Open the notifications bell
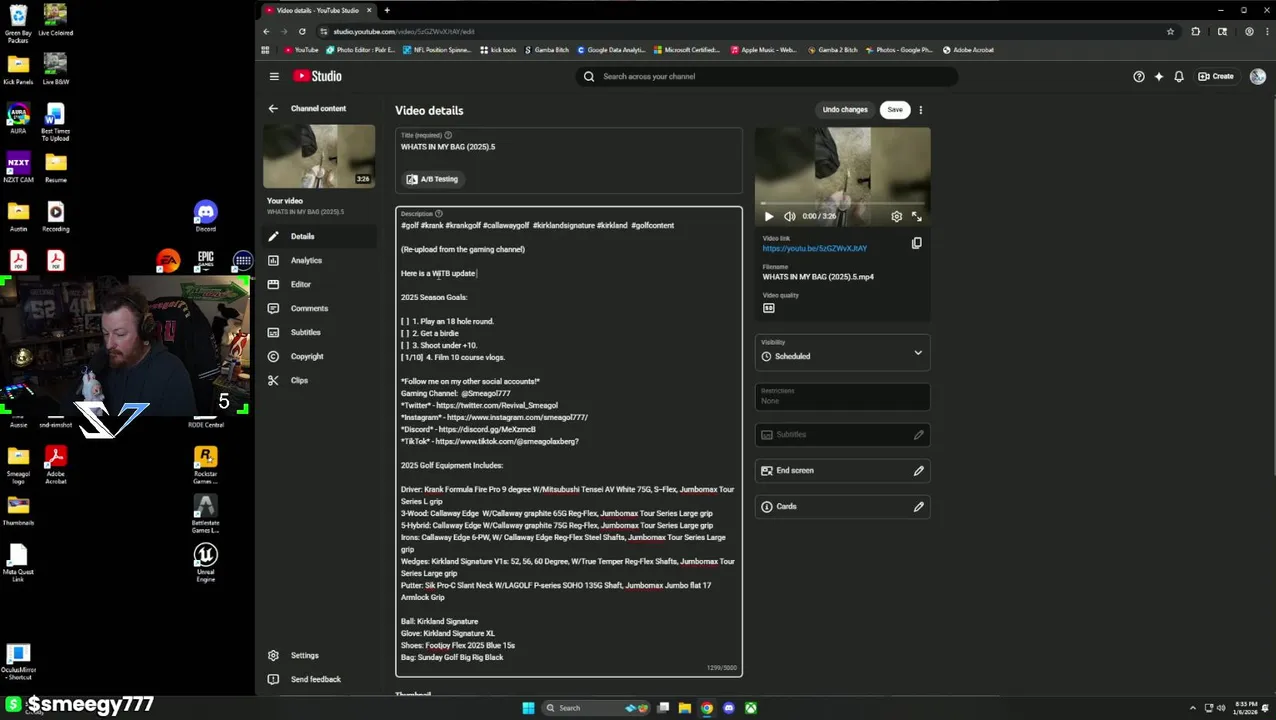Image resolution: width=1276 pixels, height=720 pixels. coord(1179,76)
